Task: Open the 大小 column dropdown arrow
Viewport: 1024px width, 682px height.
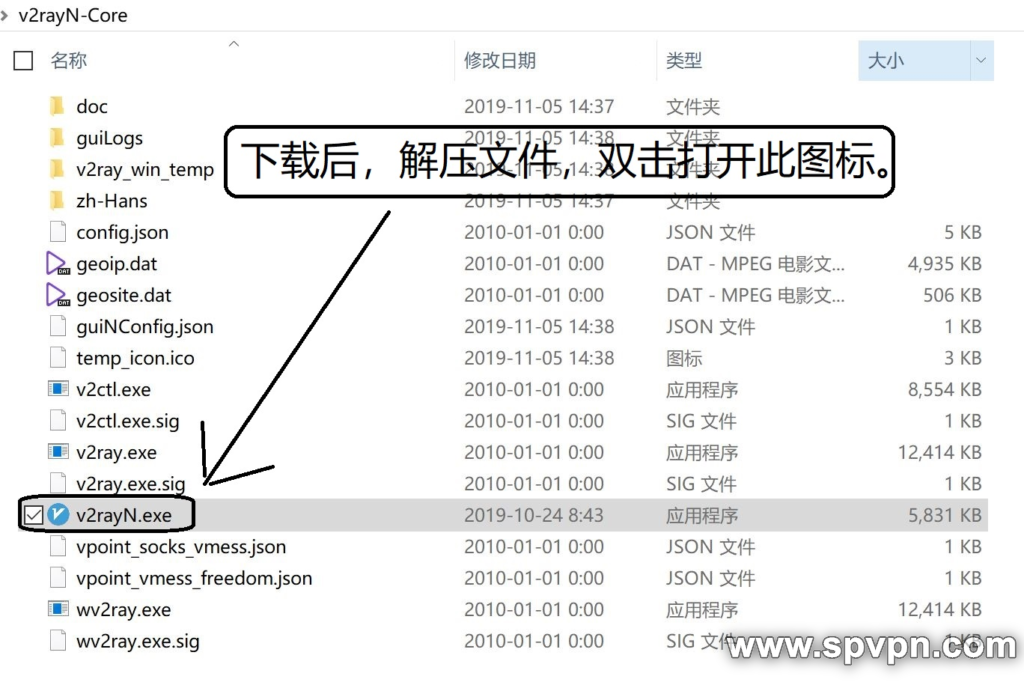Action: coord(979,61)
